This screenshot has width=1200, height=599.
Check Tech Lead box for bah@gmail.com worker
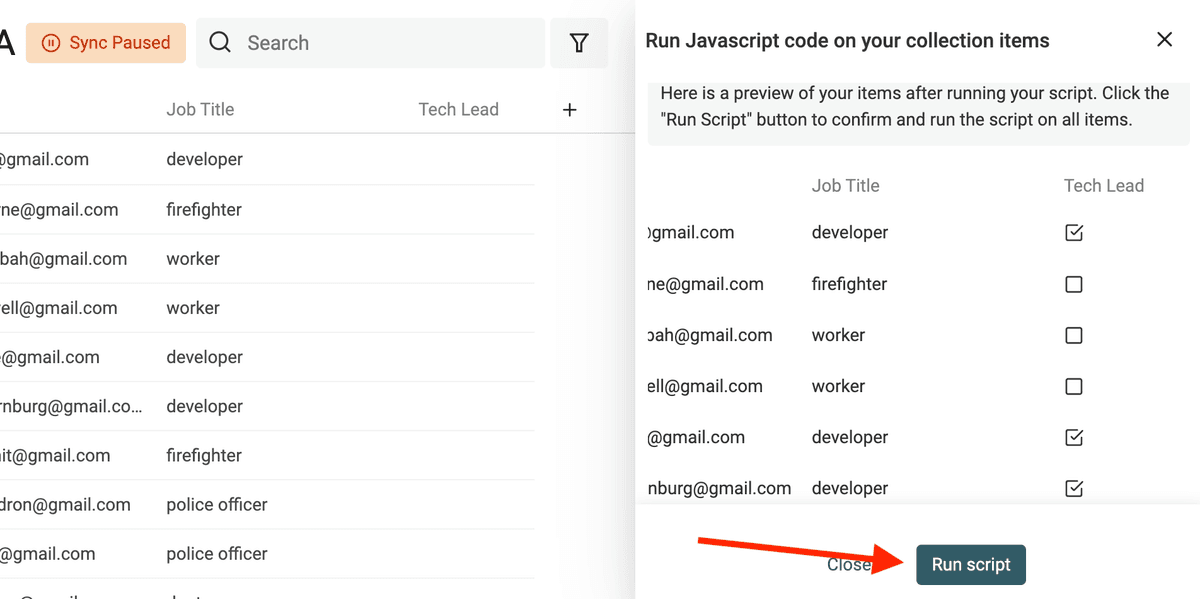click(x=1074, y=335)
